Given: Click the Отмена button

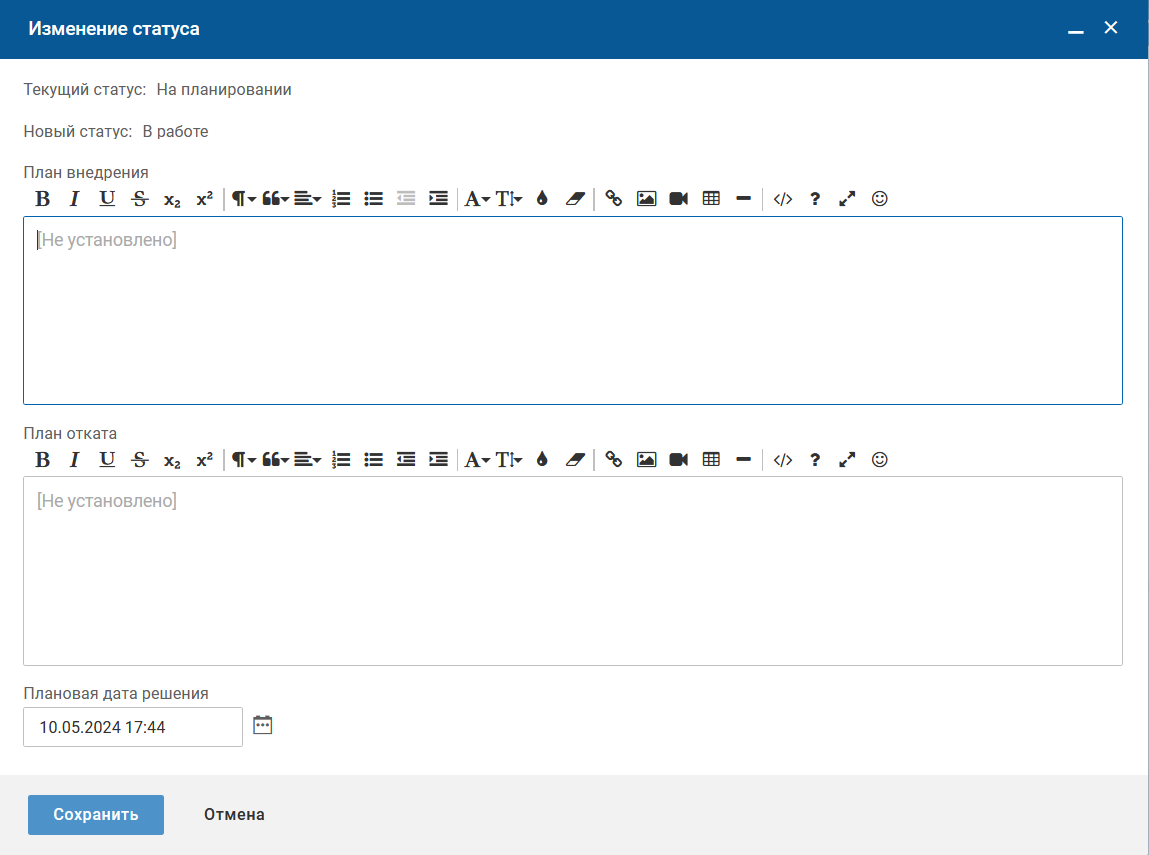Looking at the screenshot, I should [x=234, y=814].
